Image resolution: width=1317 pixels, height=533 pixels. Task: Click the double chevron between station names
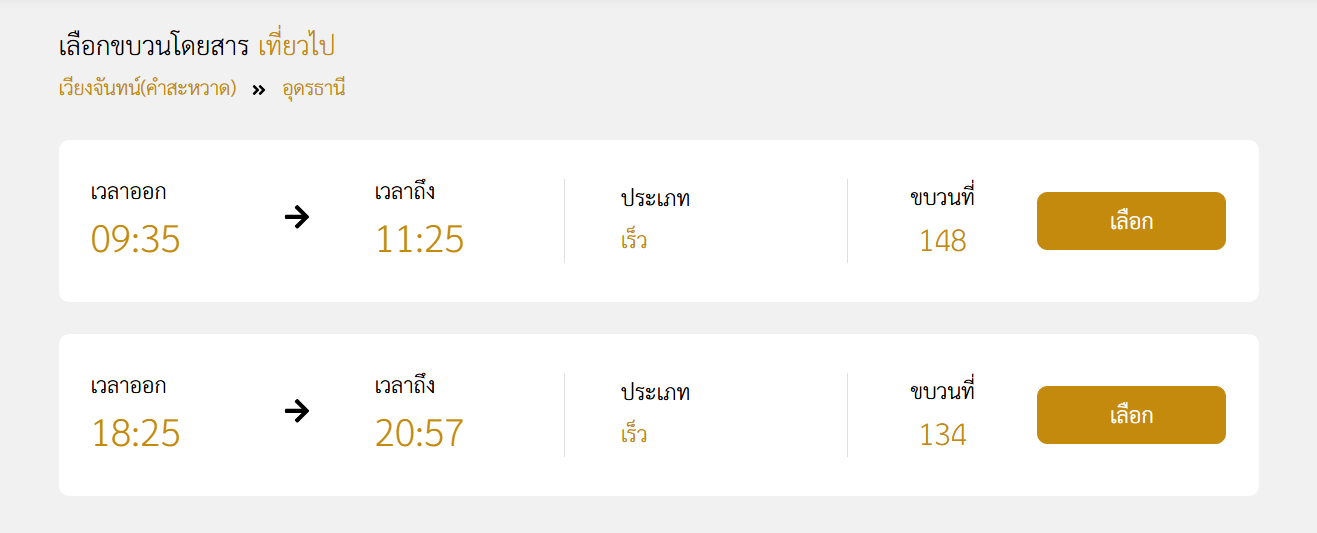[x=259, y=89]
